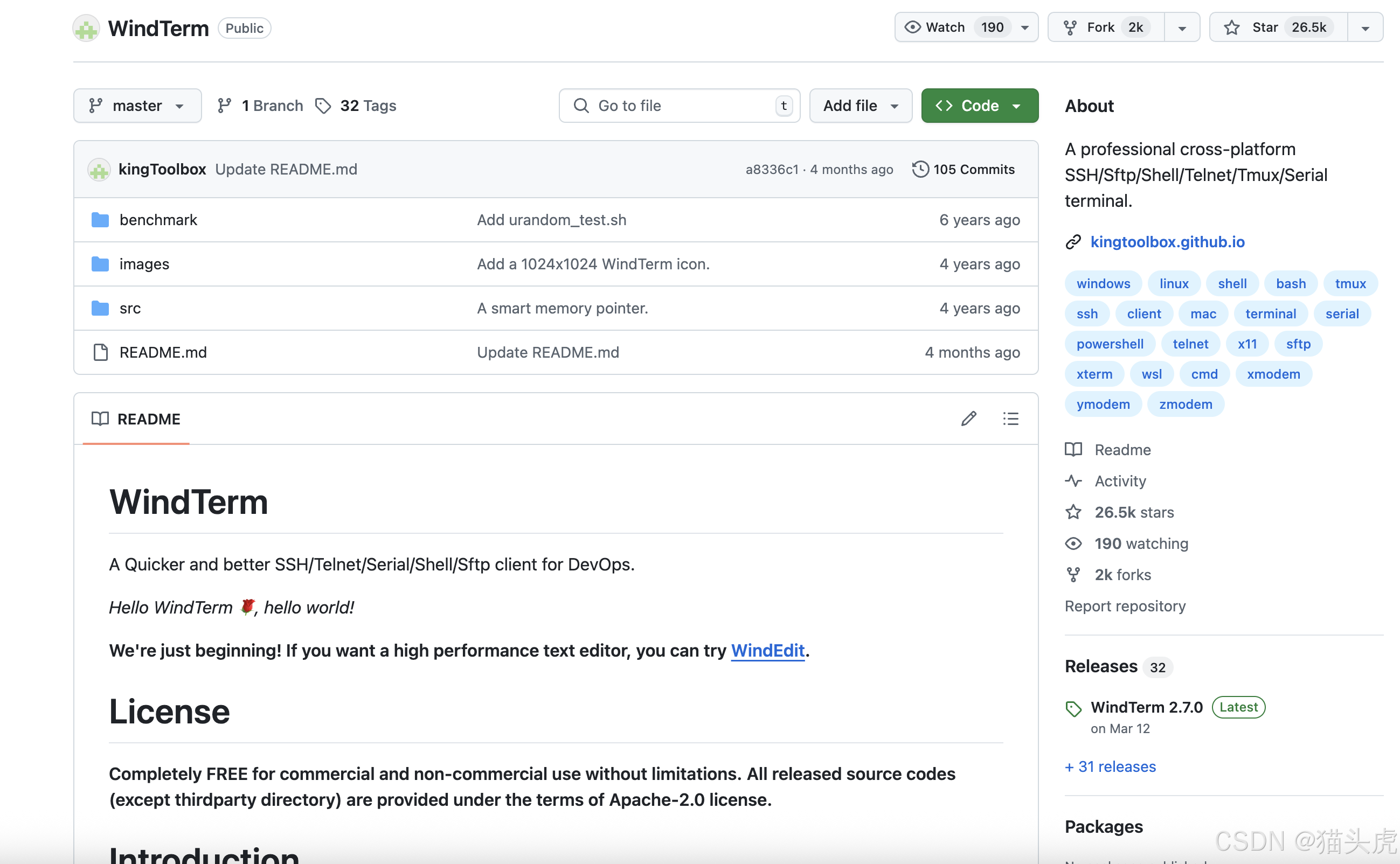Click the kingToolbox avatar in commit row

[x=99, y=169]
